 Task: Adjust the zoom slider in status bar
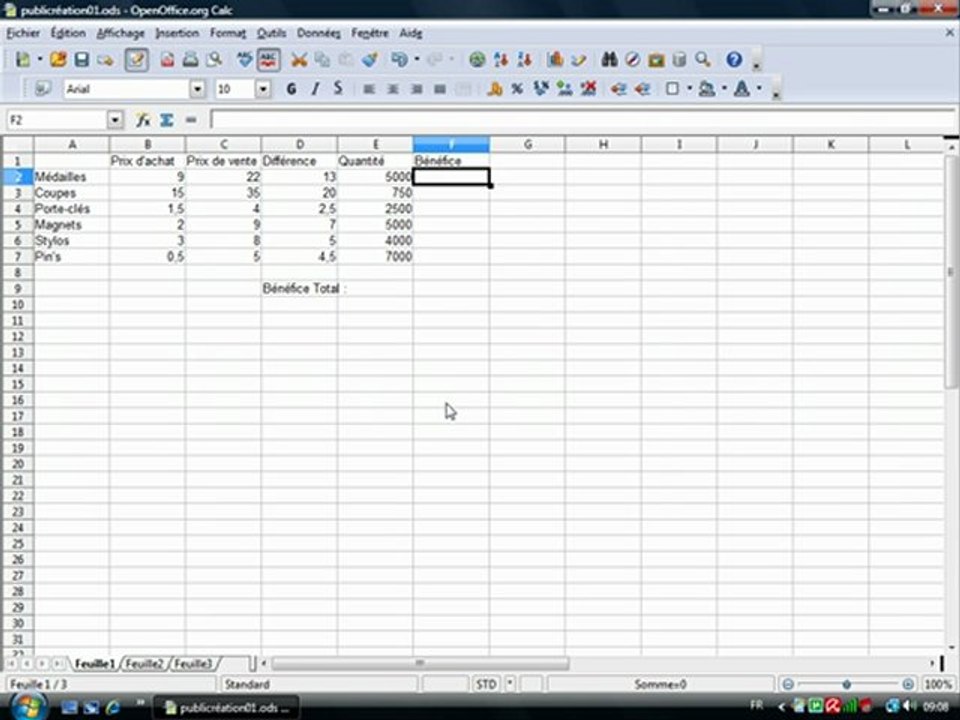(847, 684)
